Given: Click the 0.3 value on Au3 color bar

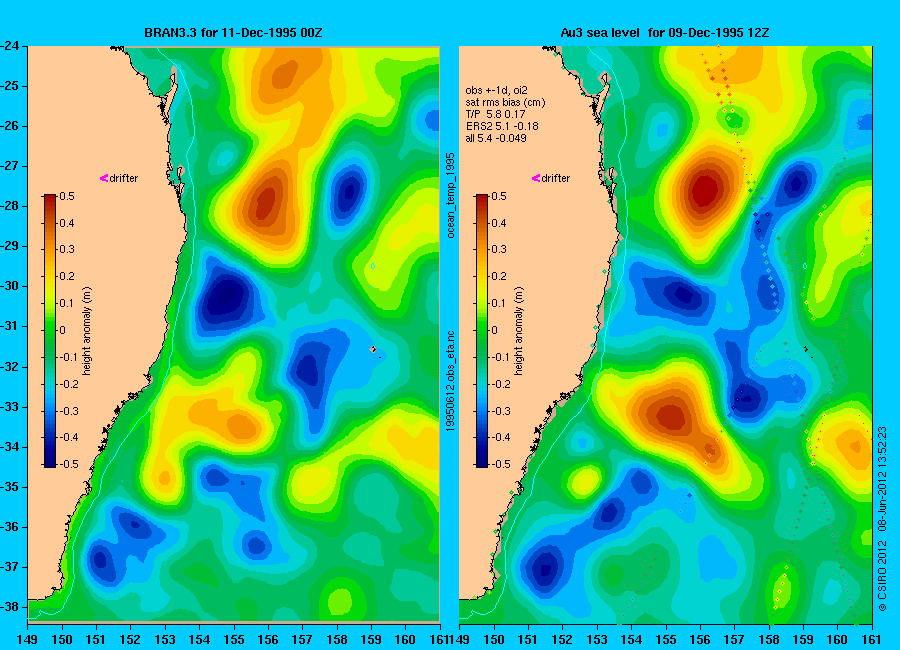Looking at the screenshot, I should 499,249.
